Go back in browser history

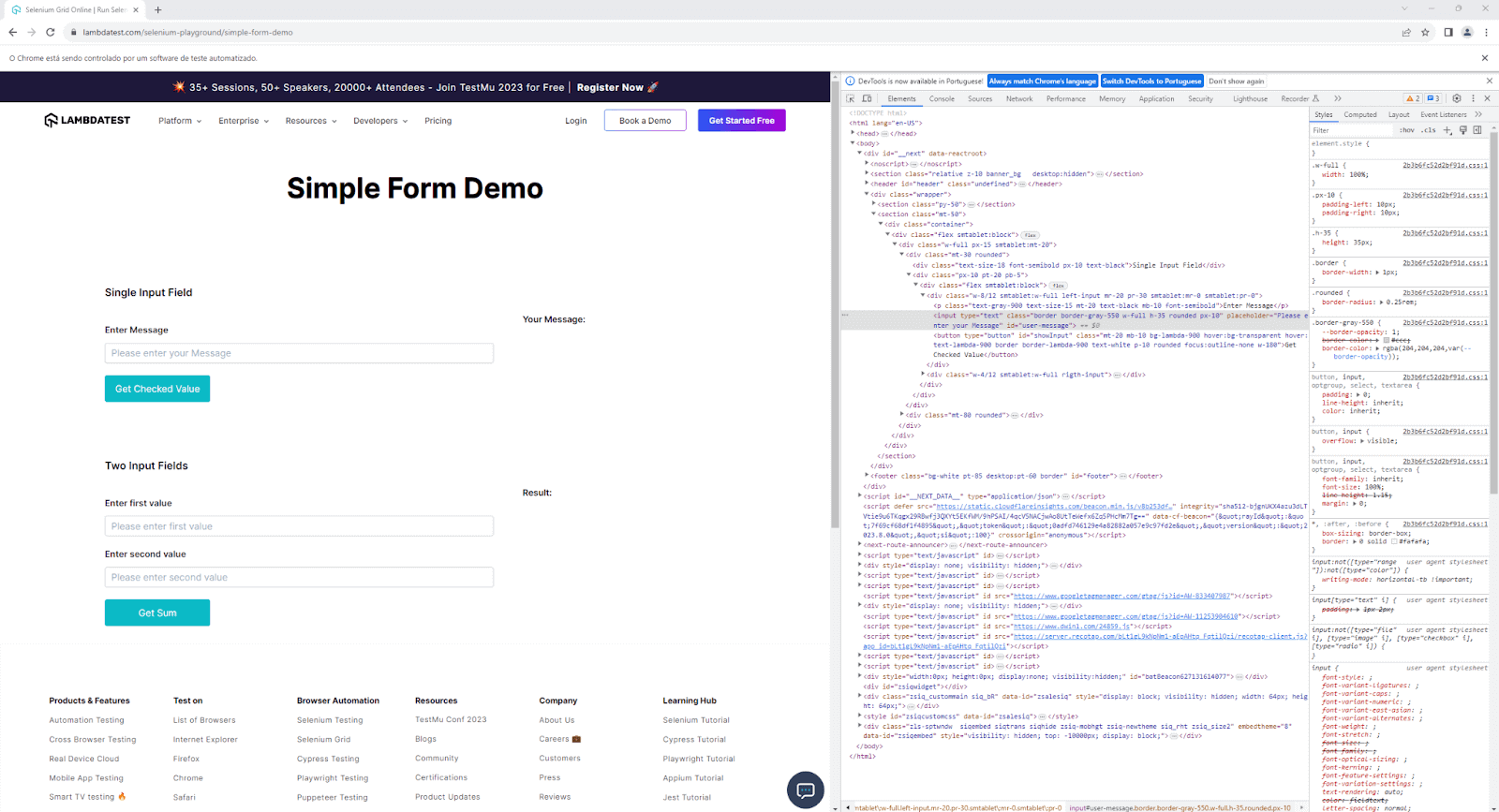(13, 32)
